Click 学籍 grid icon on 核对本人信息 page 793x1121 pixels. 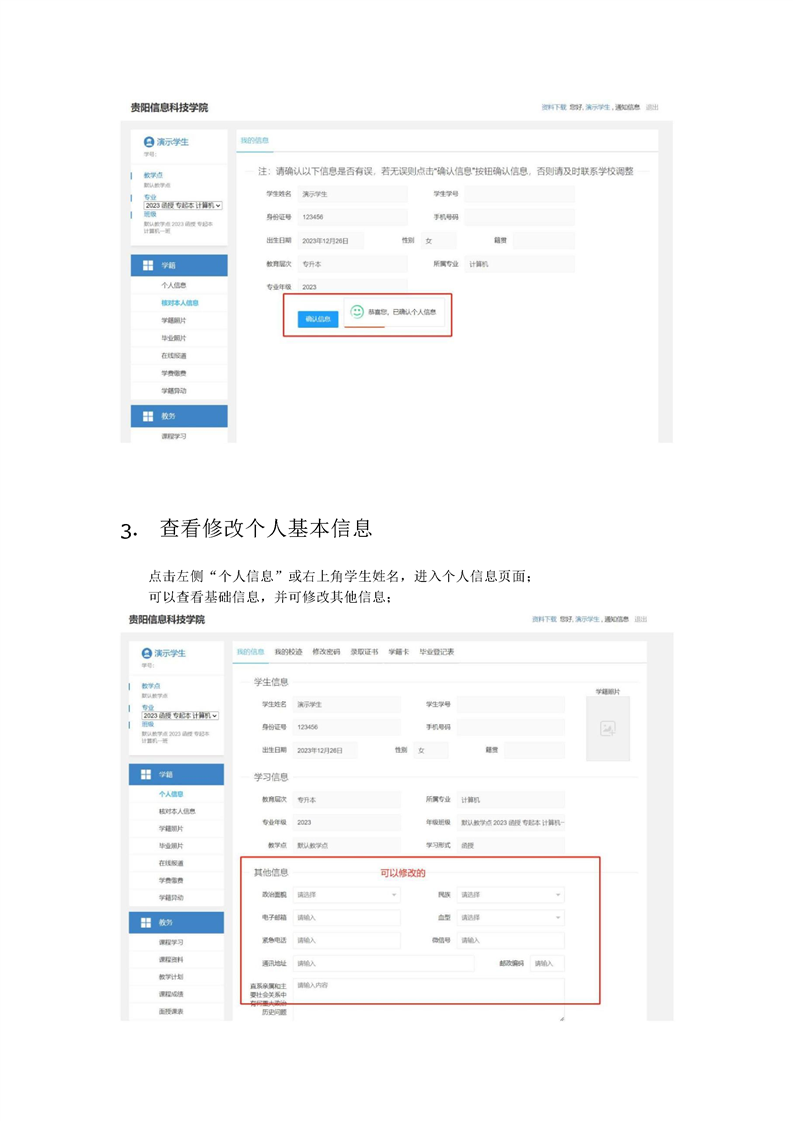(x=148, y=265)
